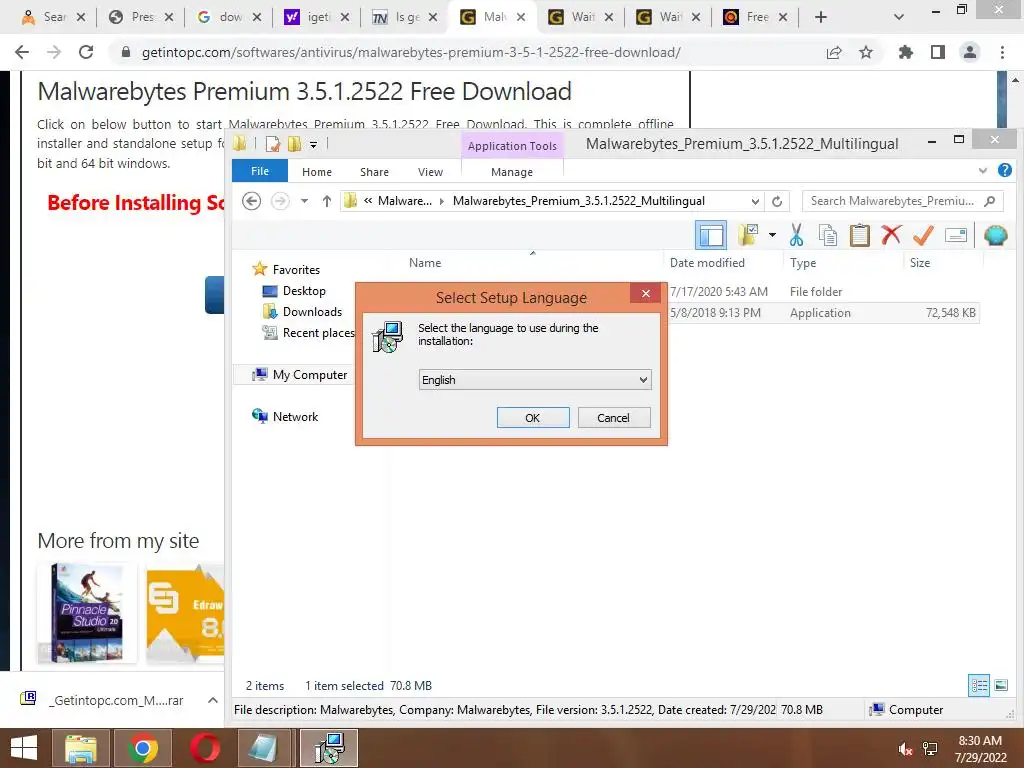1024x768 pixels.
Task: Click the Properties quick access icon
Action: (x=272, y=144)
